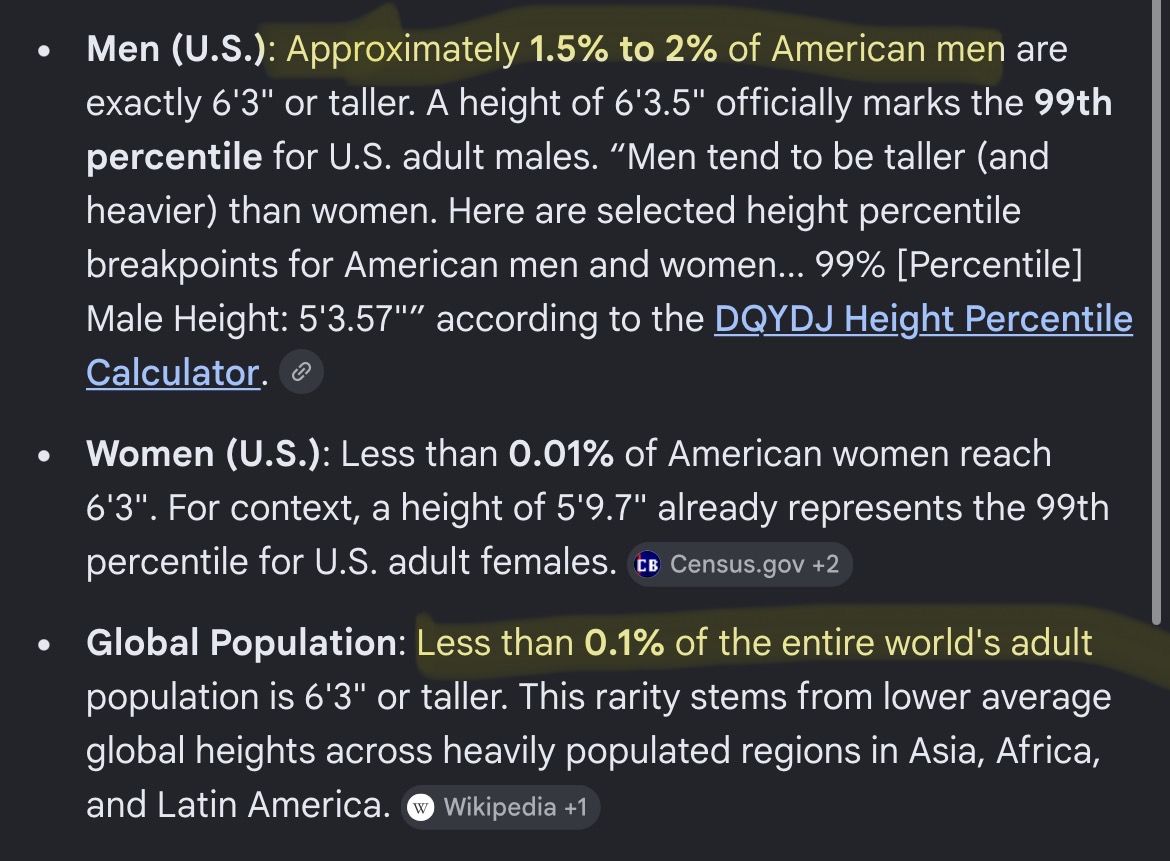Image resolution: width=1170 pixels, height=861 pixels.
Task: Open the Wikipedia +1 sources chip
Action: coord(501,807)
